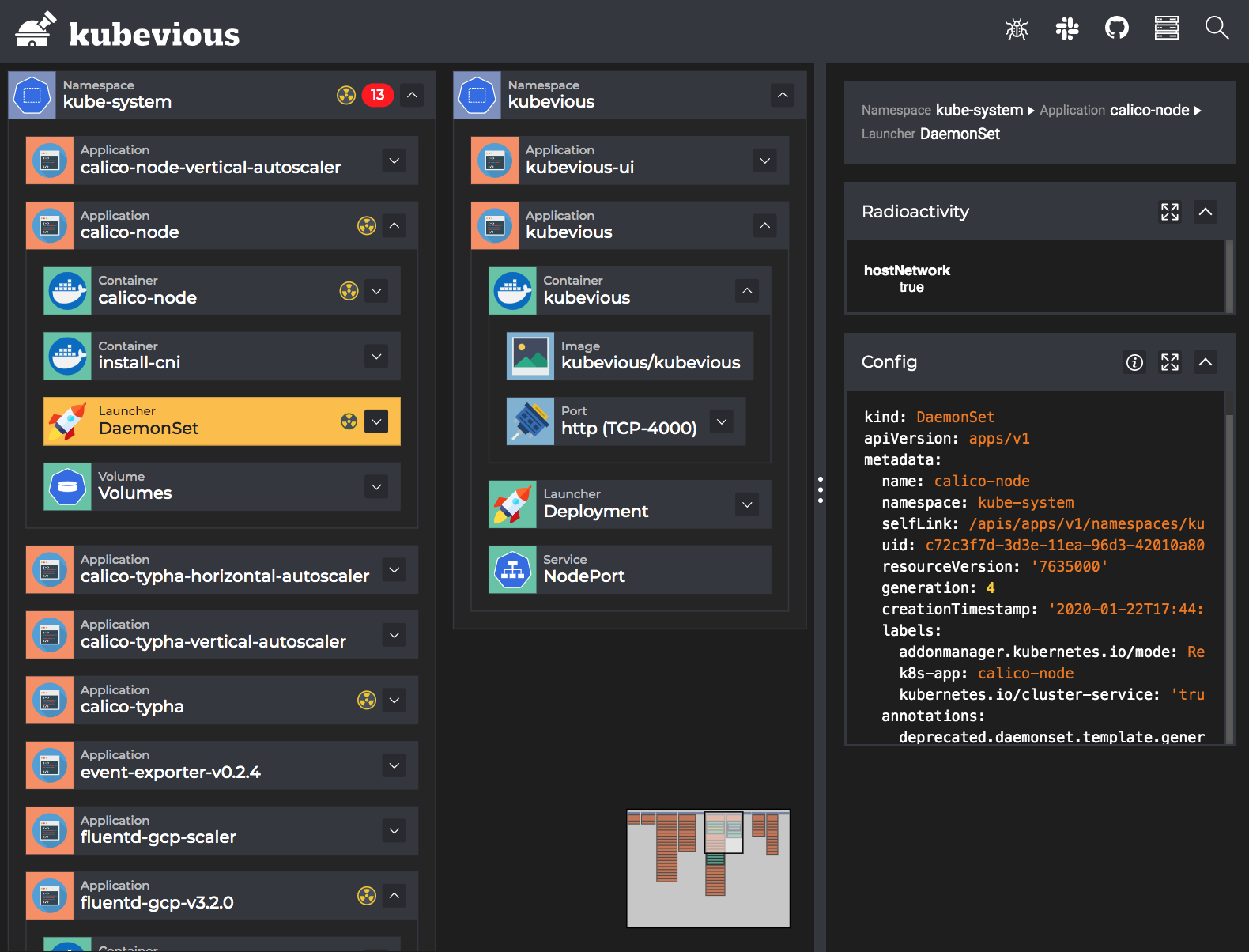This screenshot has width=1249, height=952.
Task: Click kube-system in the breadcrumb path
Action: pyautogui.click(x=979, y=111)
